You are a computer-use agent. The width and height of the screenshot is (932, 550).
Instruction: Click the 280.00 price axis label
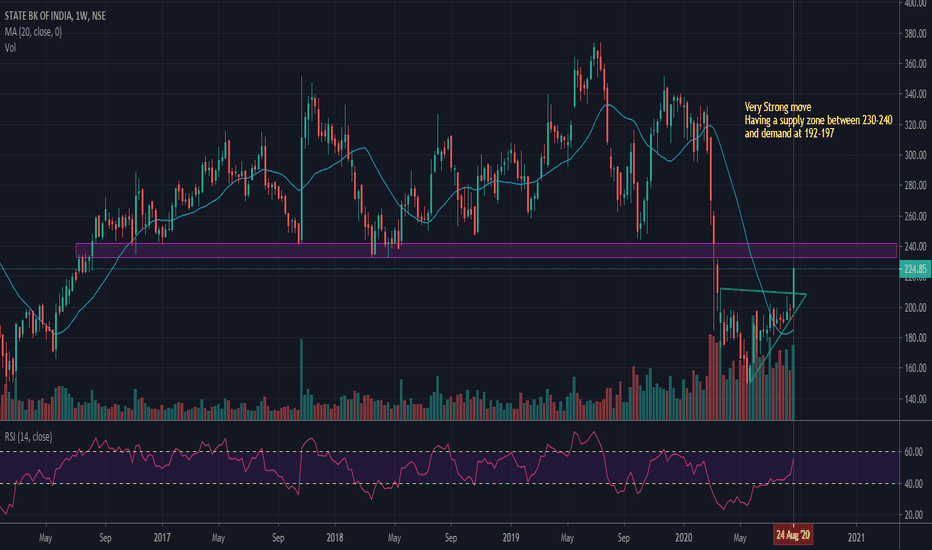915,186
